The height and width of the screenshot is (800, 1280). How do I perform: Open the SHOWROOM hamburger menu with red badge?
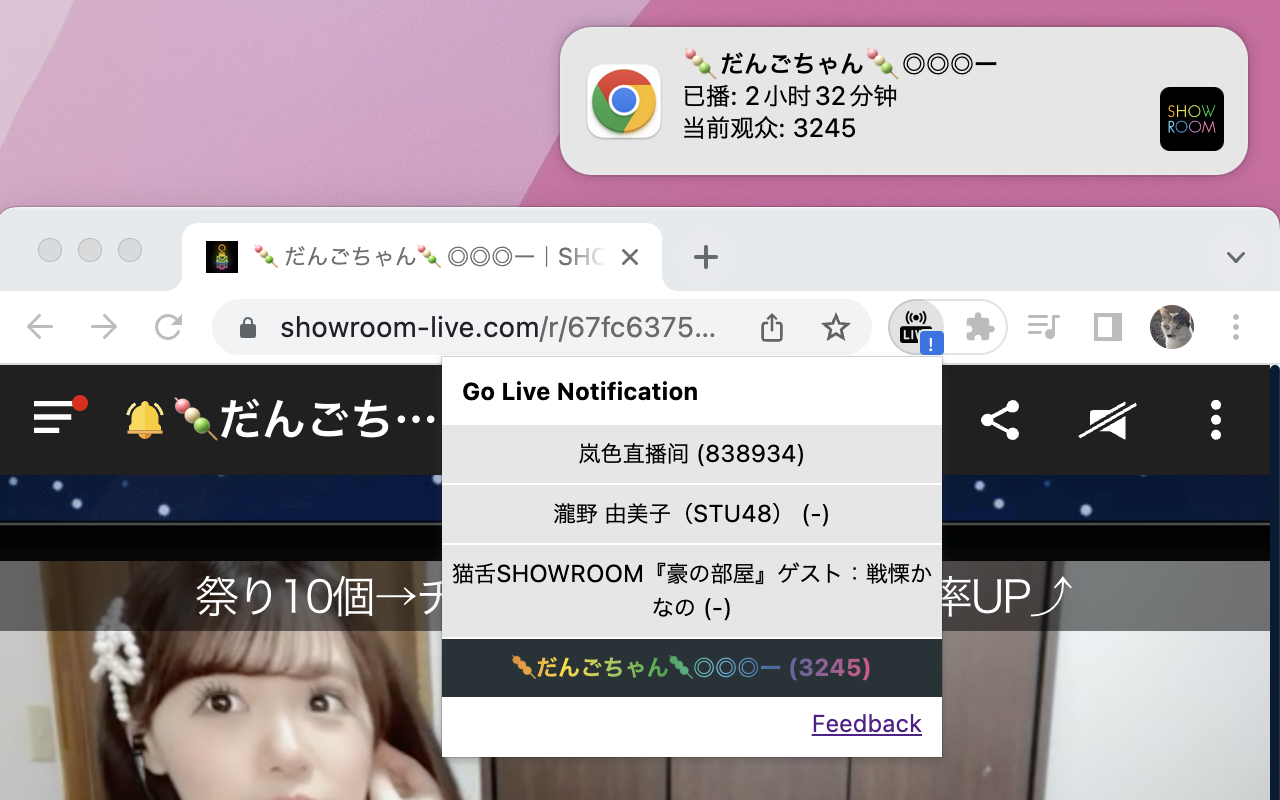50,420
